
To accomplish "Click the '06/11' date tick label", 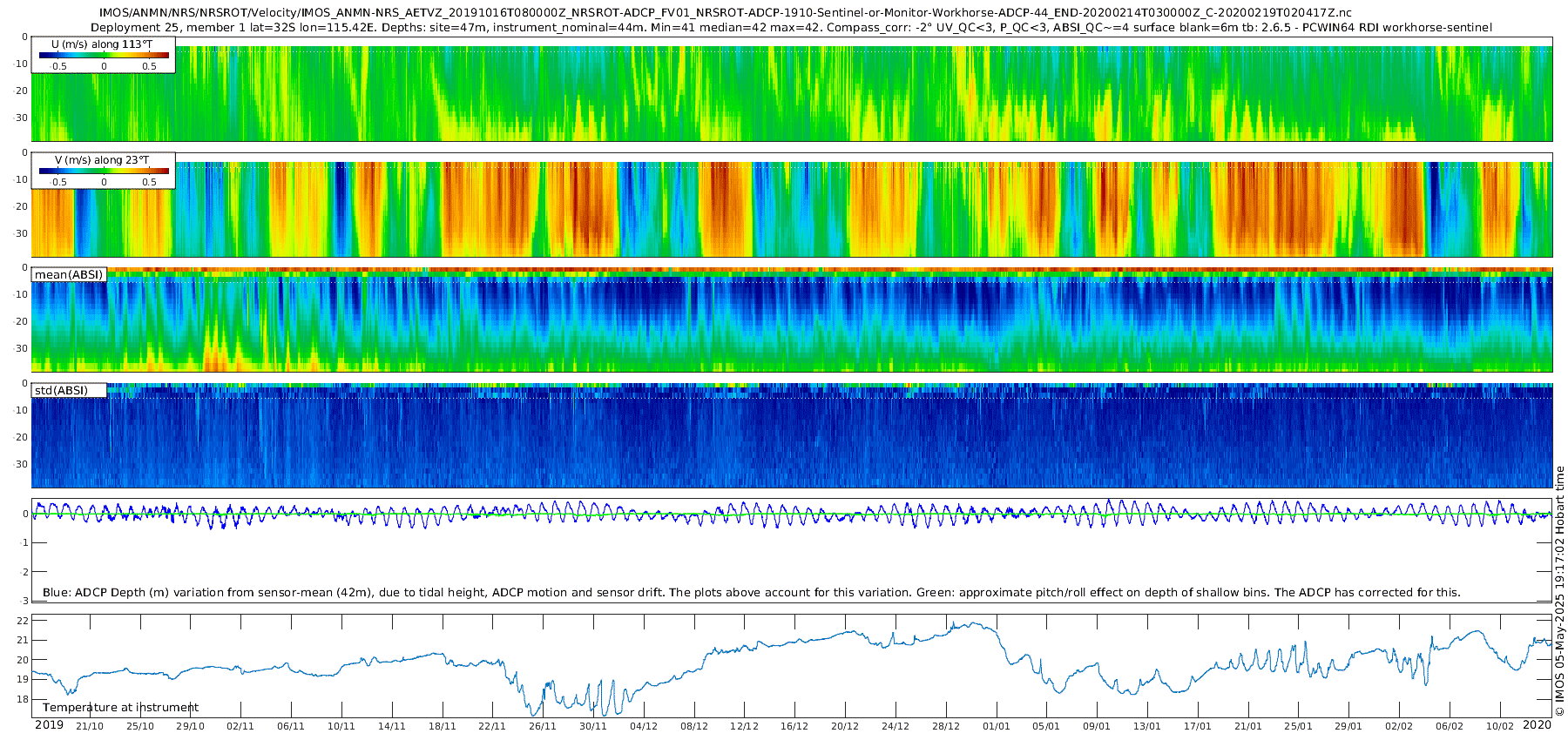I will point(291,727).
